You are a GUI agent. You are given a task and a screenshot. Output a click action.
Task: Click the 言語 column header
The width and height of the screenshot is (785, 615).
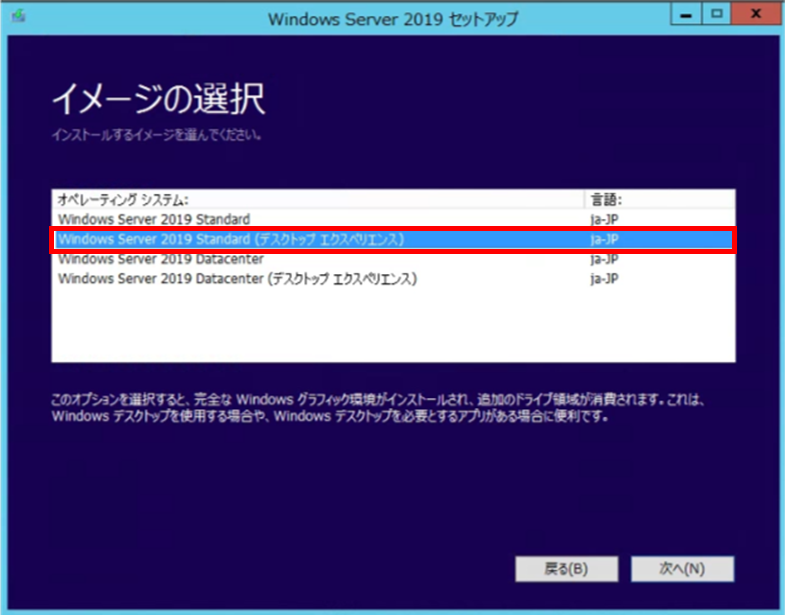coord(660,199)
